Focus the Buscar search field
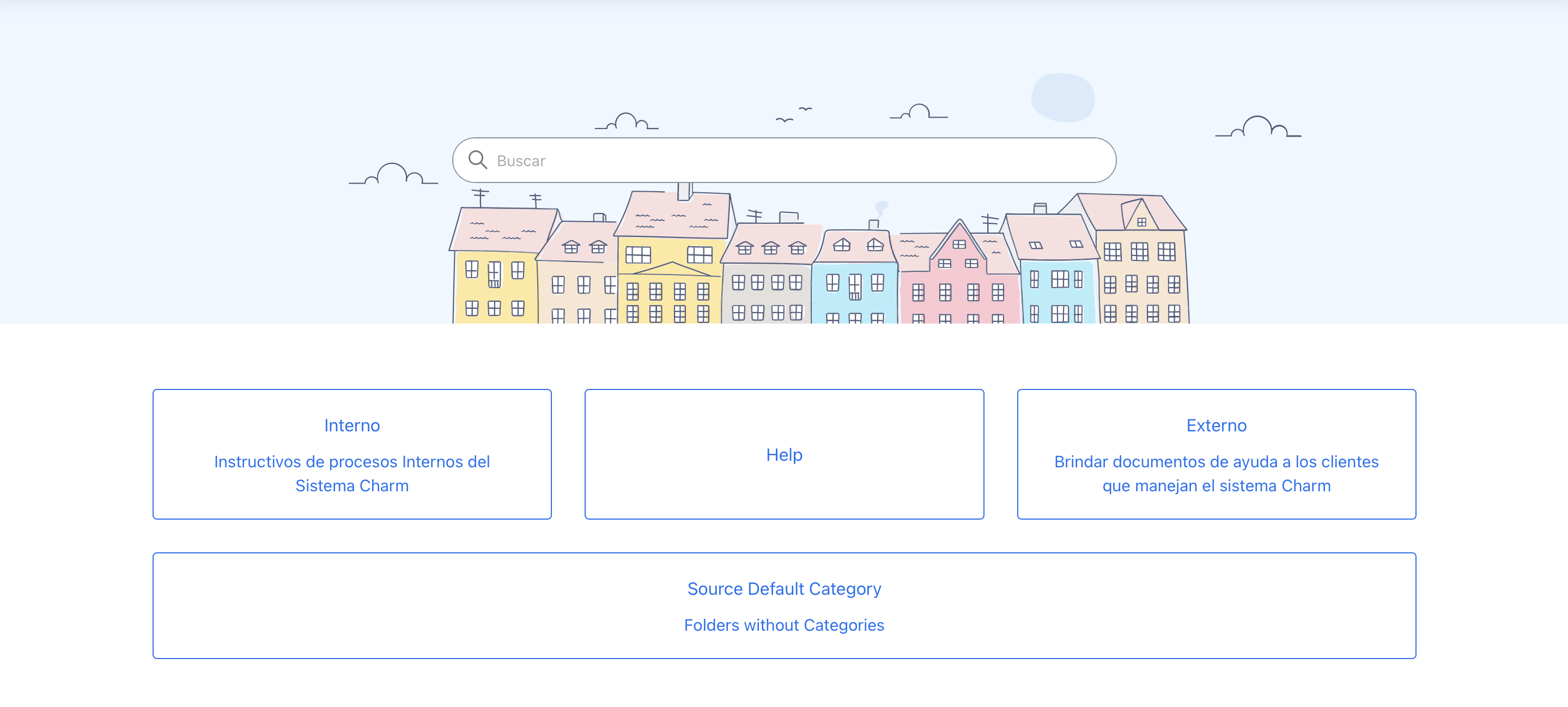The height and width of the screenshot is (707, 1568). (784, 160)
